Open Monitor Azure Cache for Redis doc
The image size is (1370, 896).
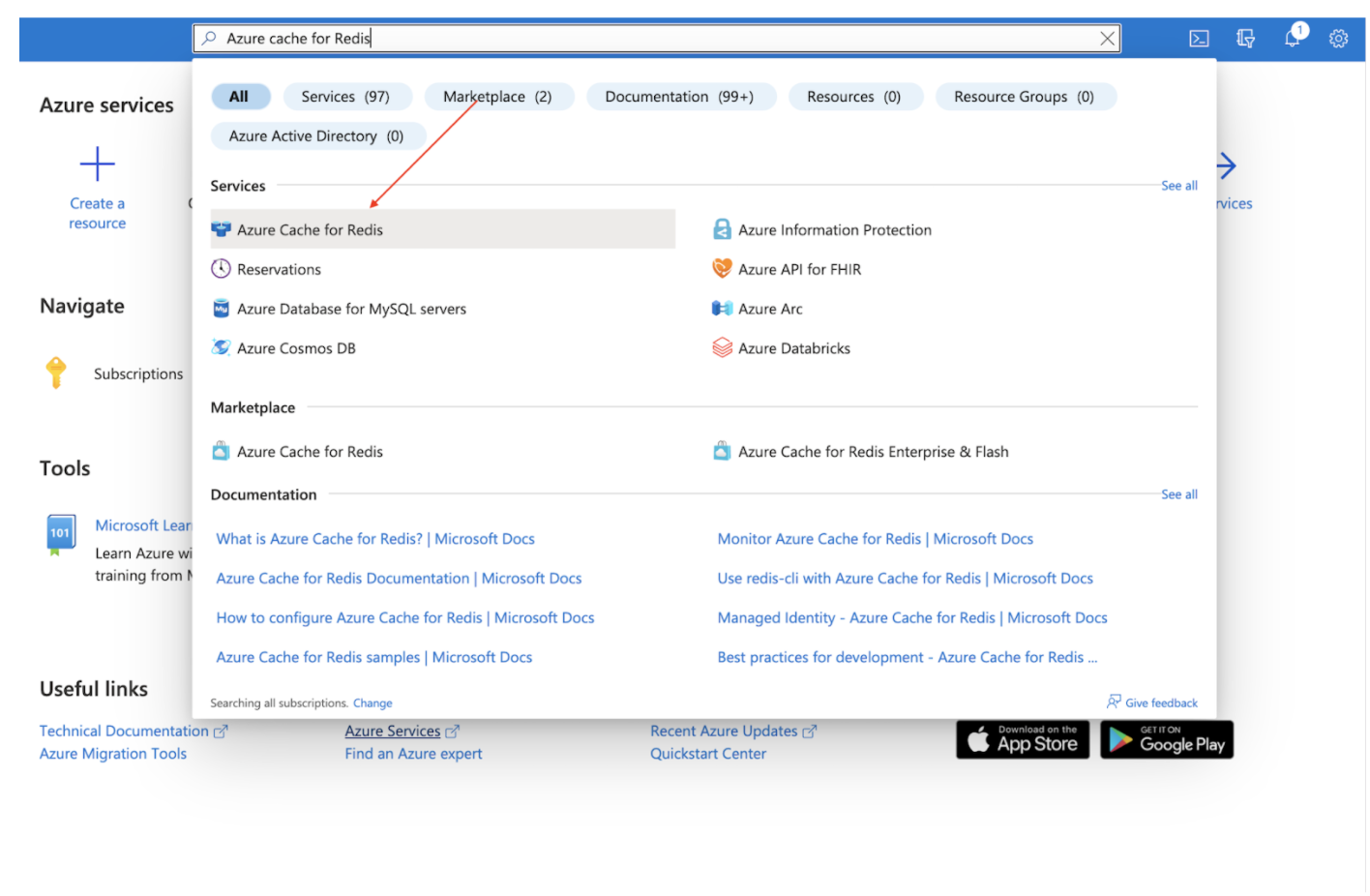[x=875, y=539]
